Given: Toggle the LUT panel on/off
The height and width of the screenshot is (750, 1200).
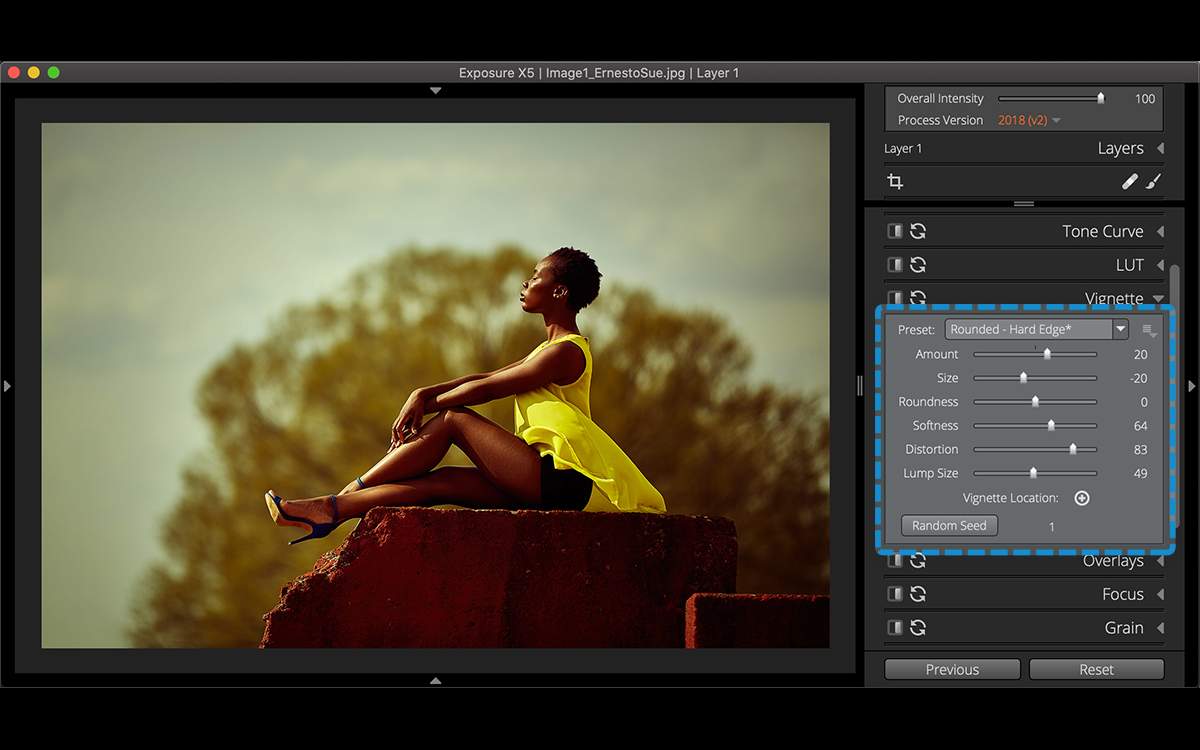Looking at the screenshot, I should (x=895, y=265).
